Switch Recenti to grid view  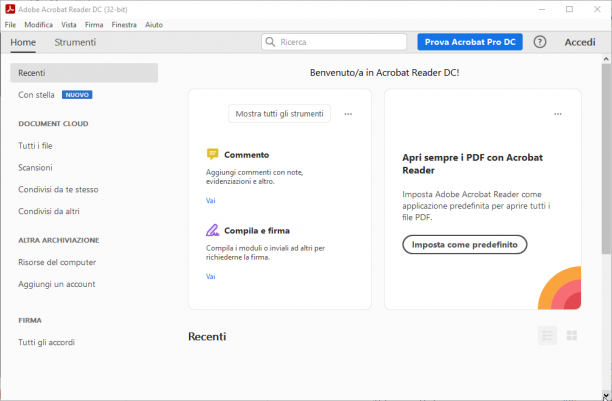(x=572, y=335)
